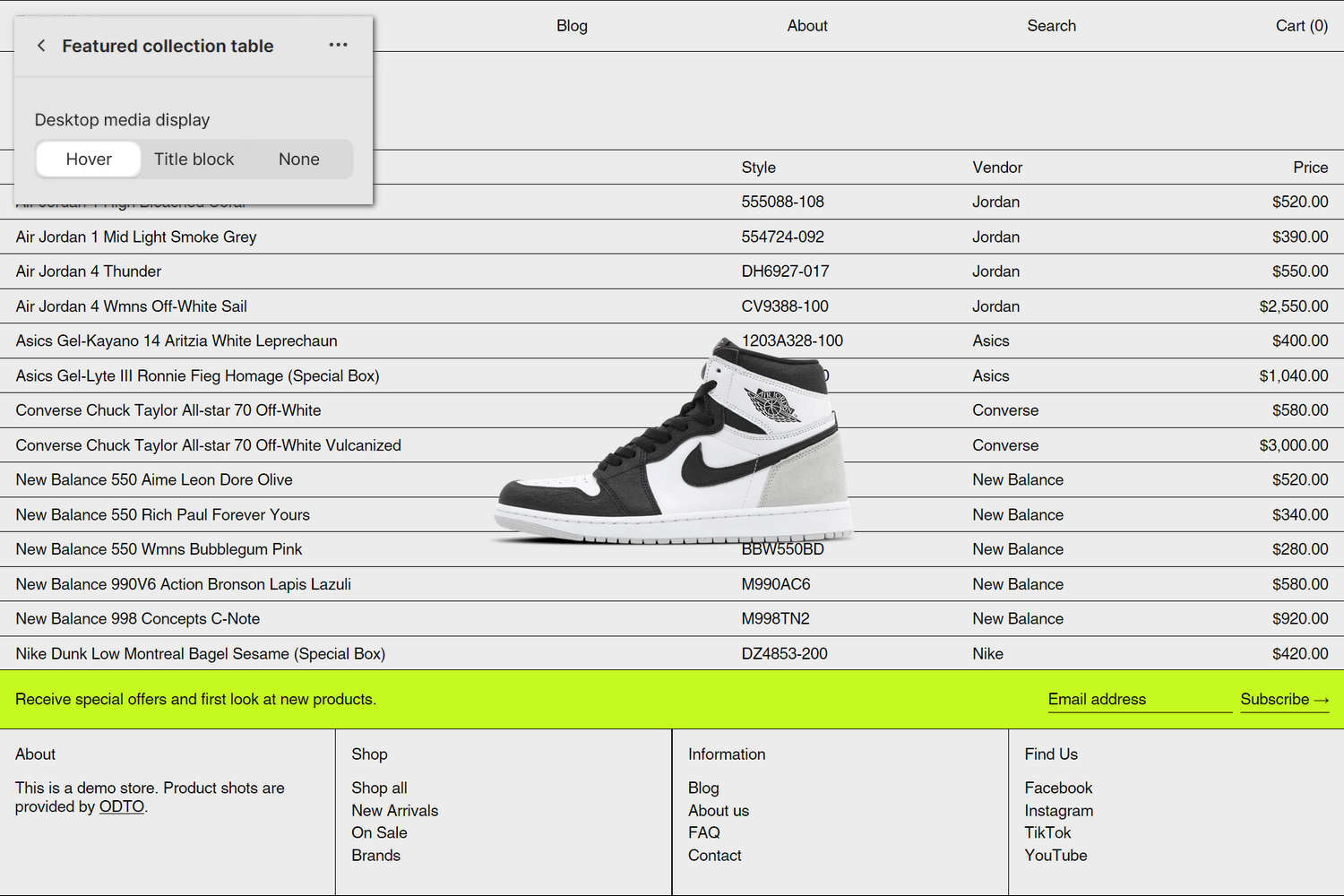Open the Blog navigation item
The height and width of the screenshot is (896, 1344).
tap(572, 26)
